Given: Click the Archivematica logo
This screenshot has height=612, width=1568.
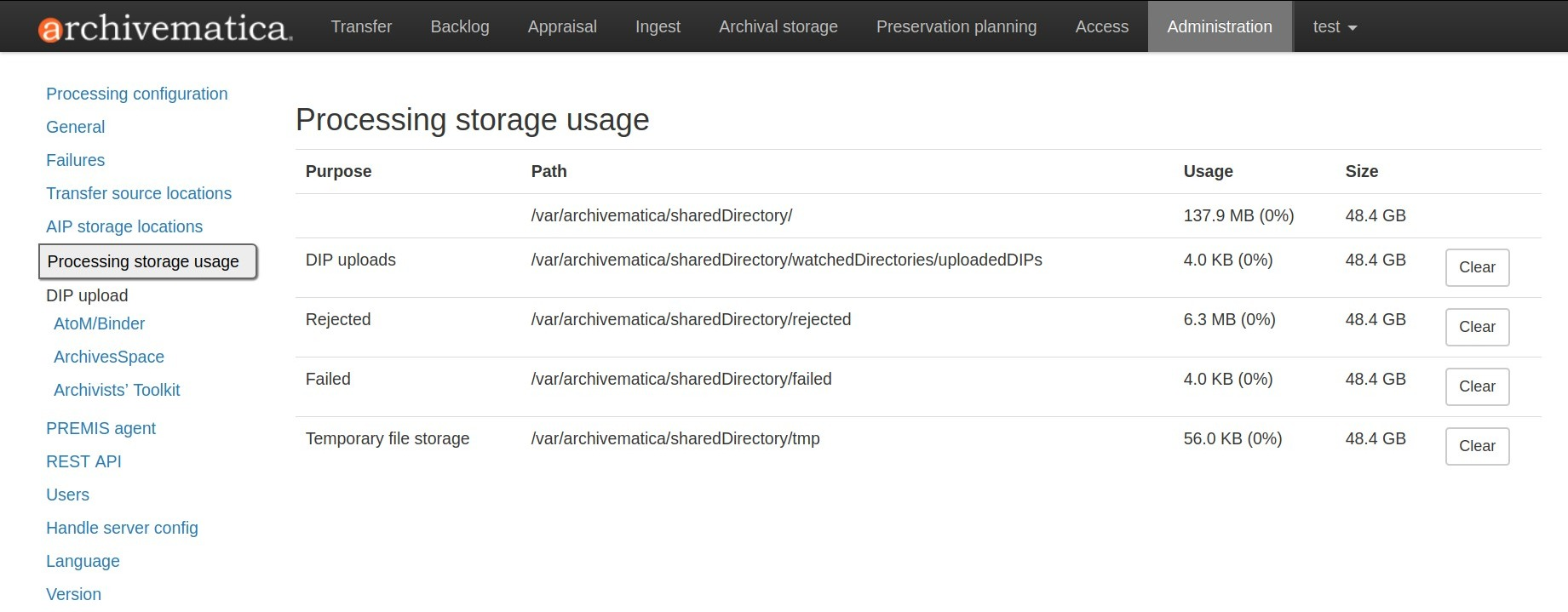Looking at the screenshot, I should 165,27.
